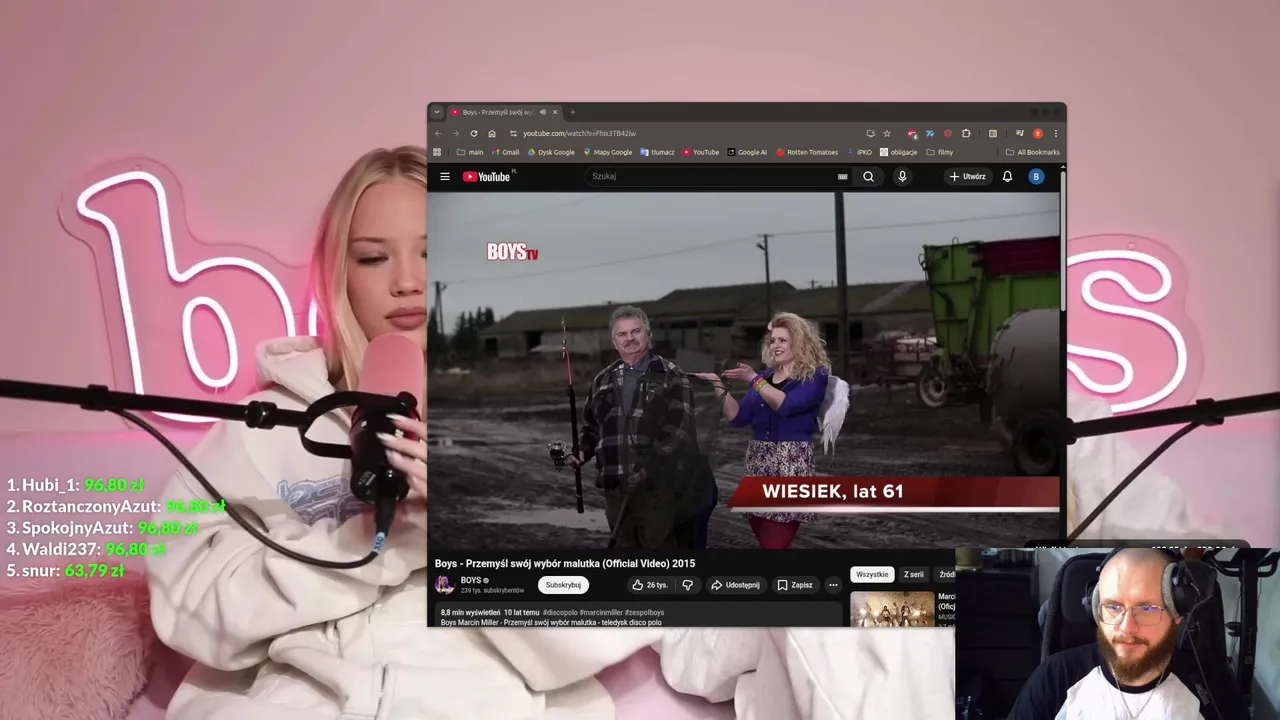Expand the All Bookmarks folder

click(1033, 152)
